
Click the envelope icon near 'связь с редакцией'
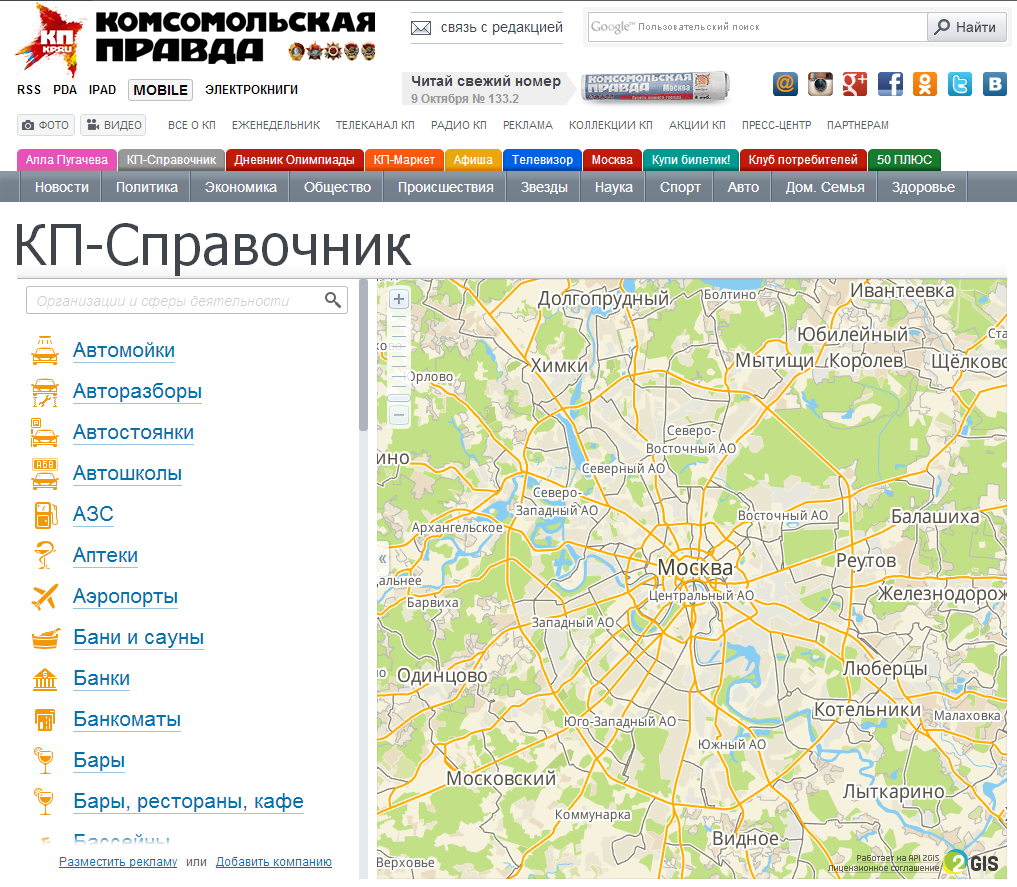coord(421,28)
